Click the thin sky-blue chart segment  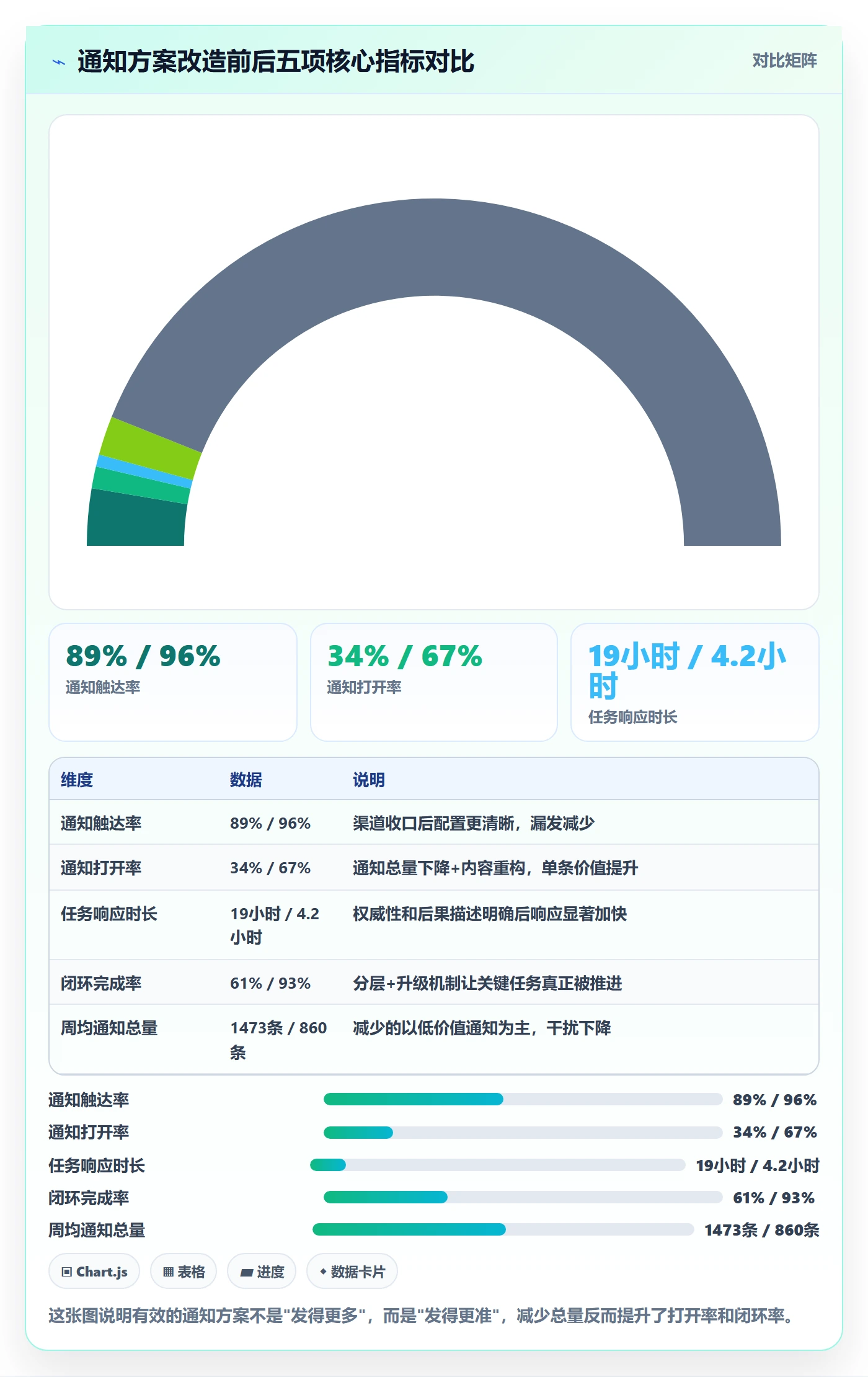(144, 471)
